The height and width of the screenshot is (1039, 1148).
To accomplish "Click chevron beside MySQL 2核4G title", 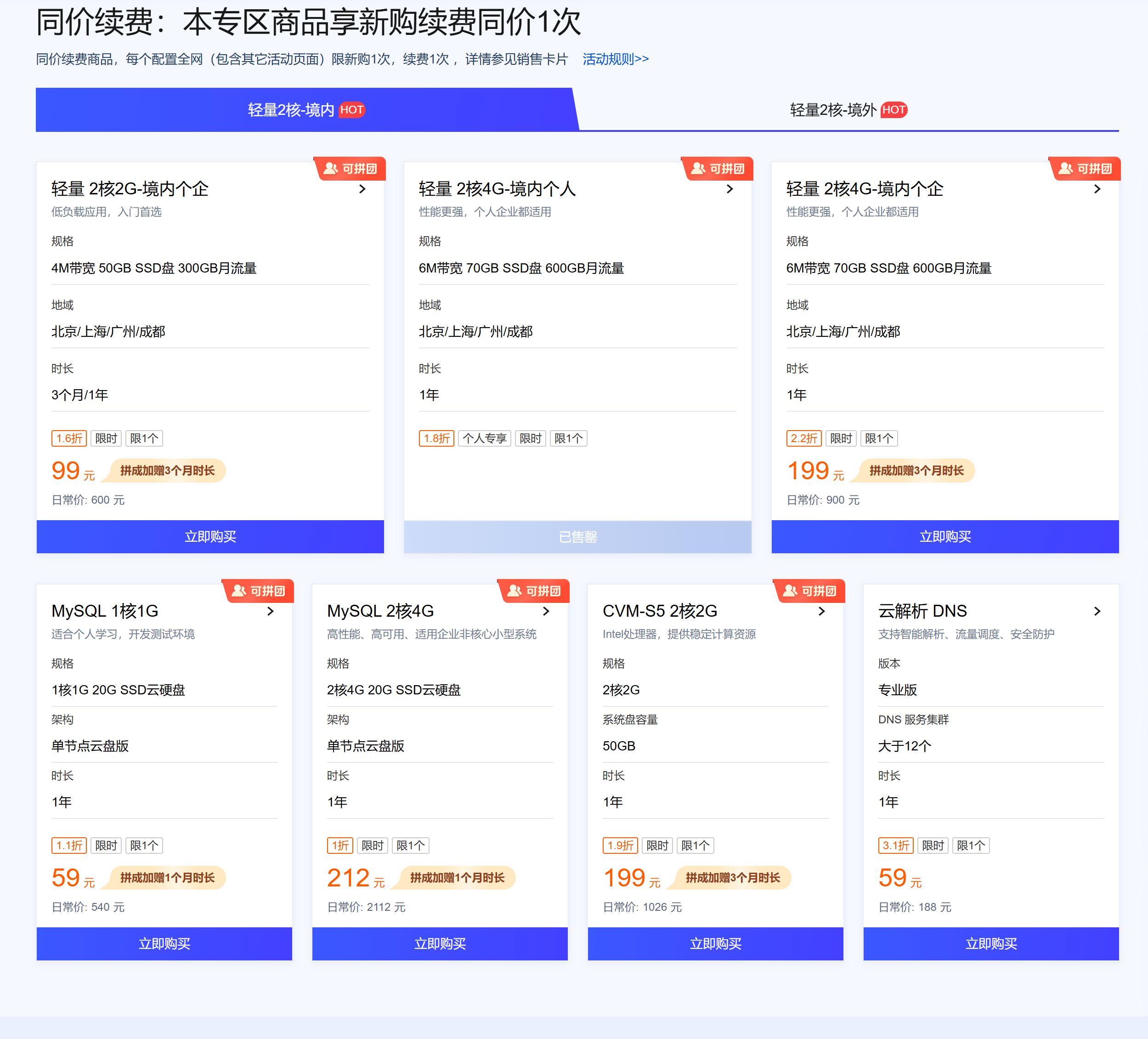I will coord(546,611).
